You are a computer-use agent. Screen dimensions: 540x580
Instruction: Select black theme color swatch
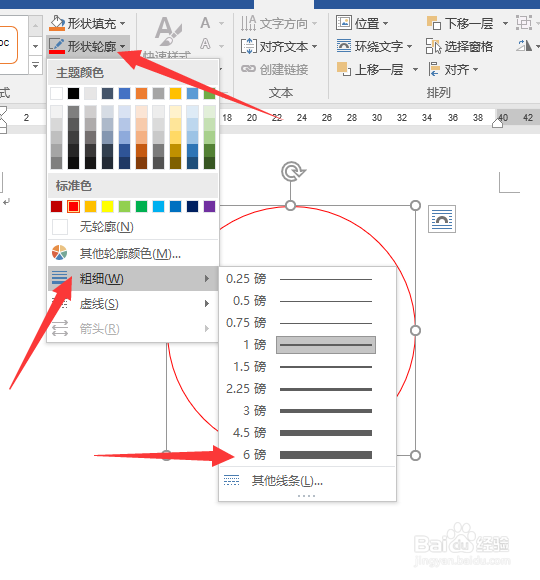tap(73, 93)
